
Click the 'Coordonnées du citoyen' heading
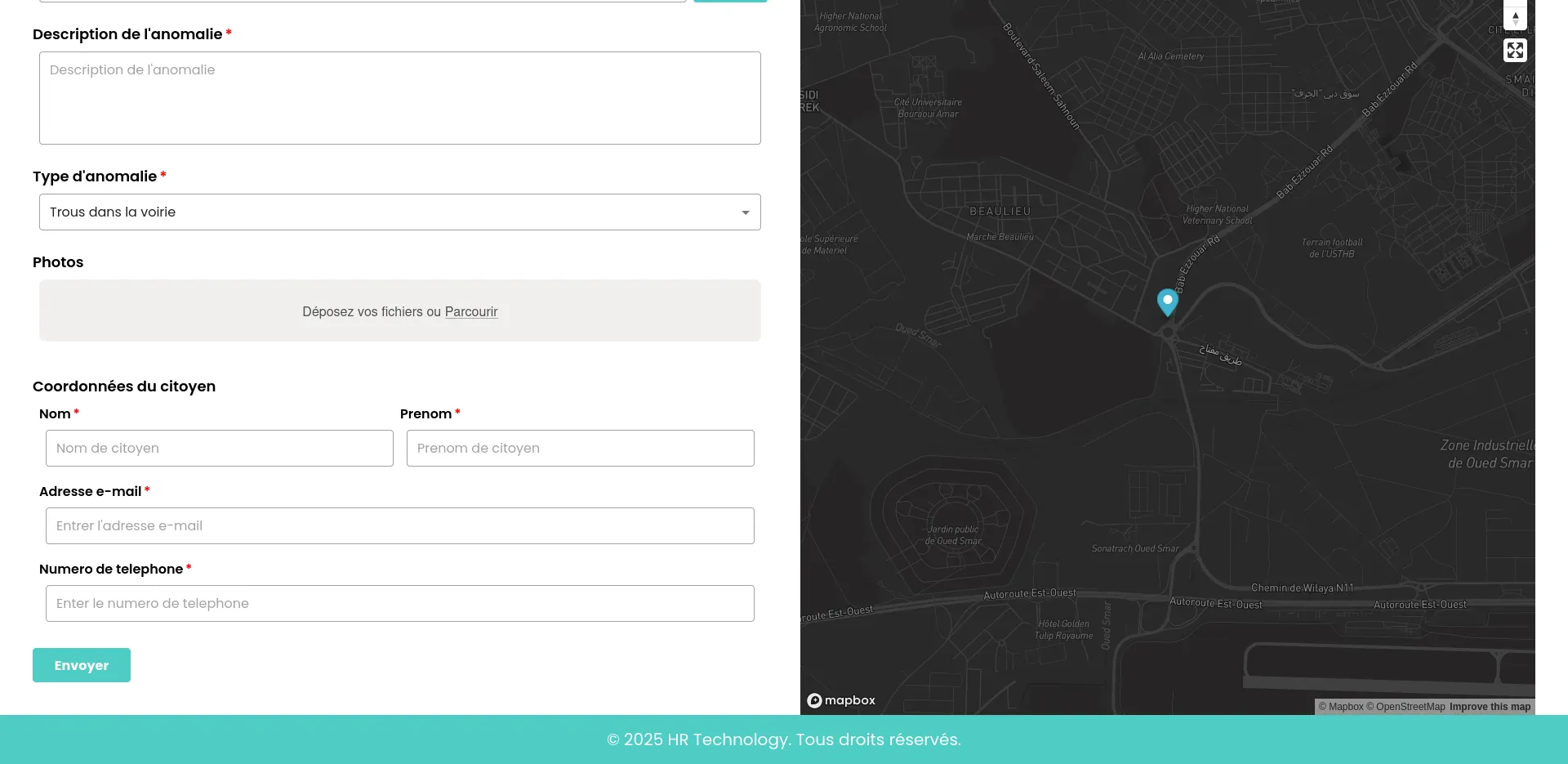(x=124, y=386)
